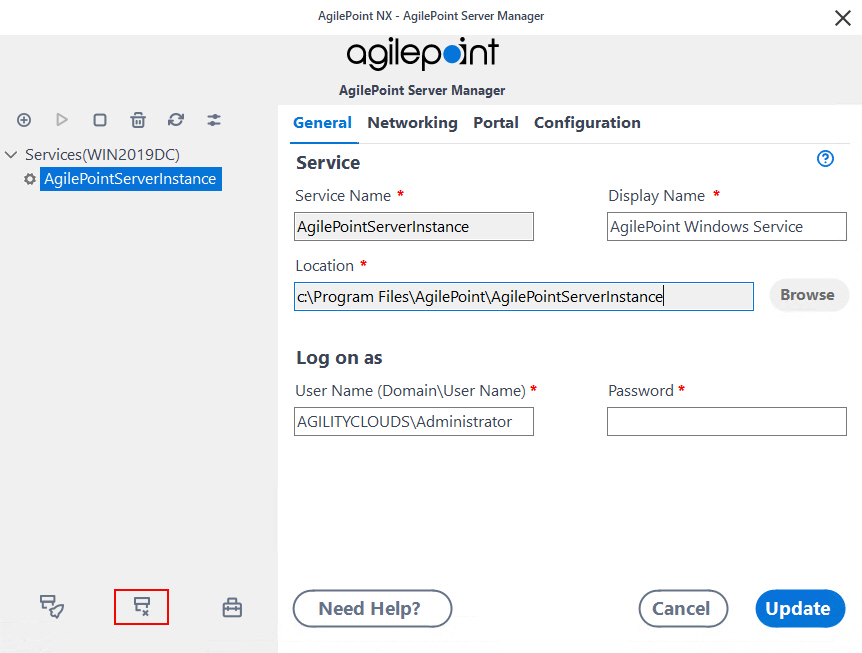Image resolution: width=862 pixels, height=653 pixels.
Task: Open the blue help question icon
Action: (825, 159)
